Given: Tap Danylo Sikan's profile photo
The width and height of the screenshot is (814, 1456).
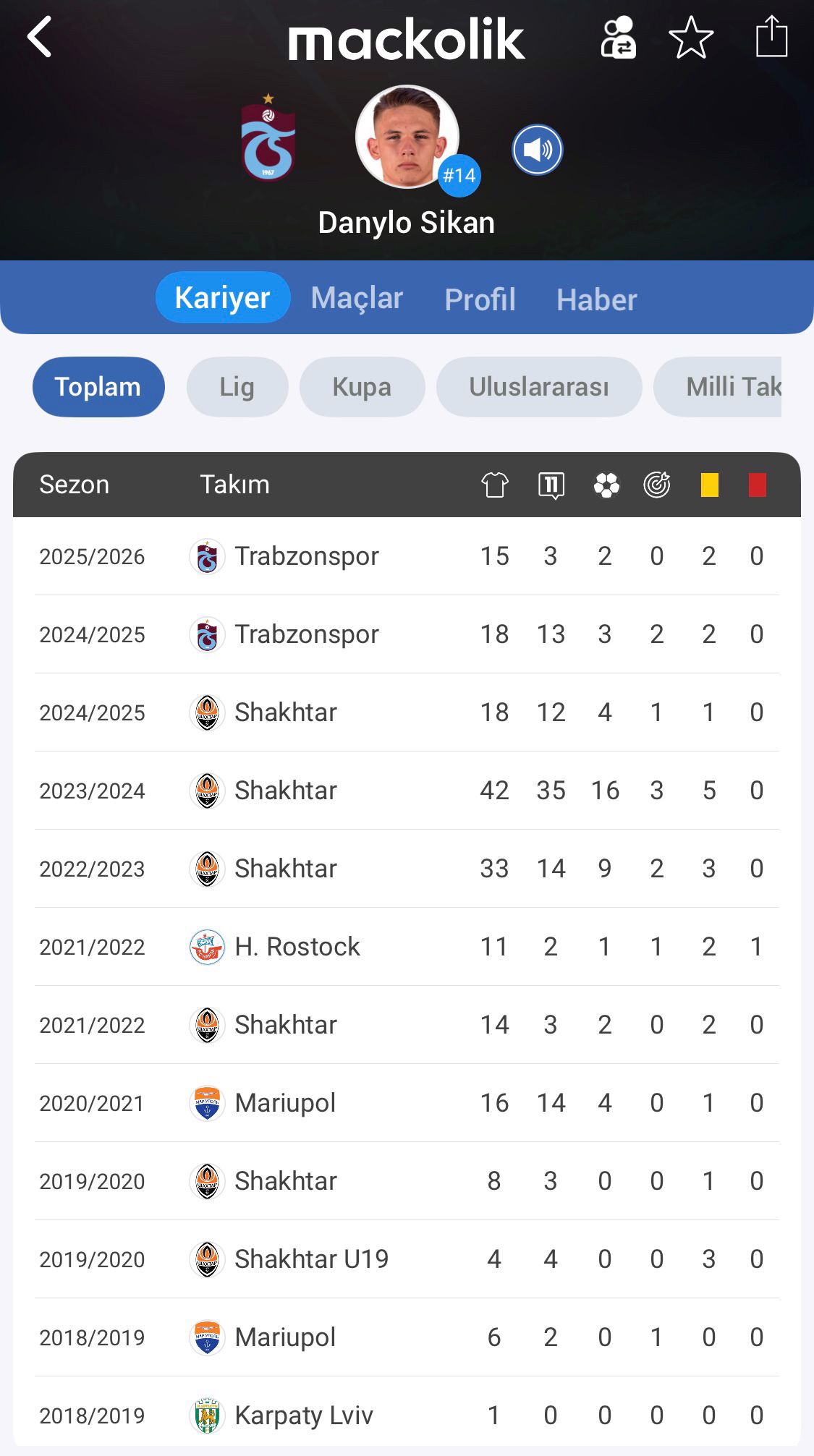Looking at the screenshot, I should point(407,137).
